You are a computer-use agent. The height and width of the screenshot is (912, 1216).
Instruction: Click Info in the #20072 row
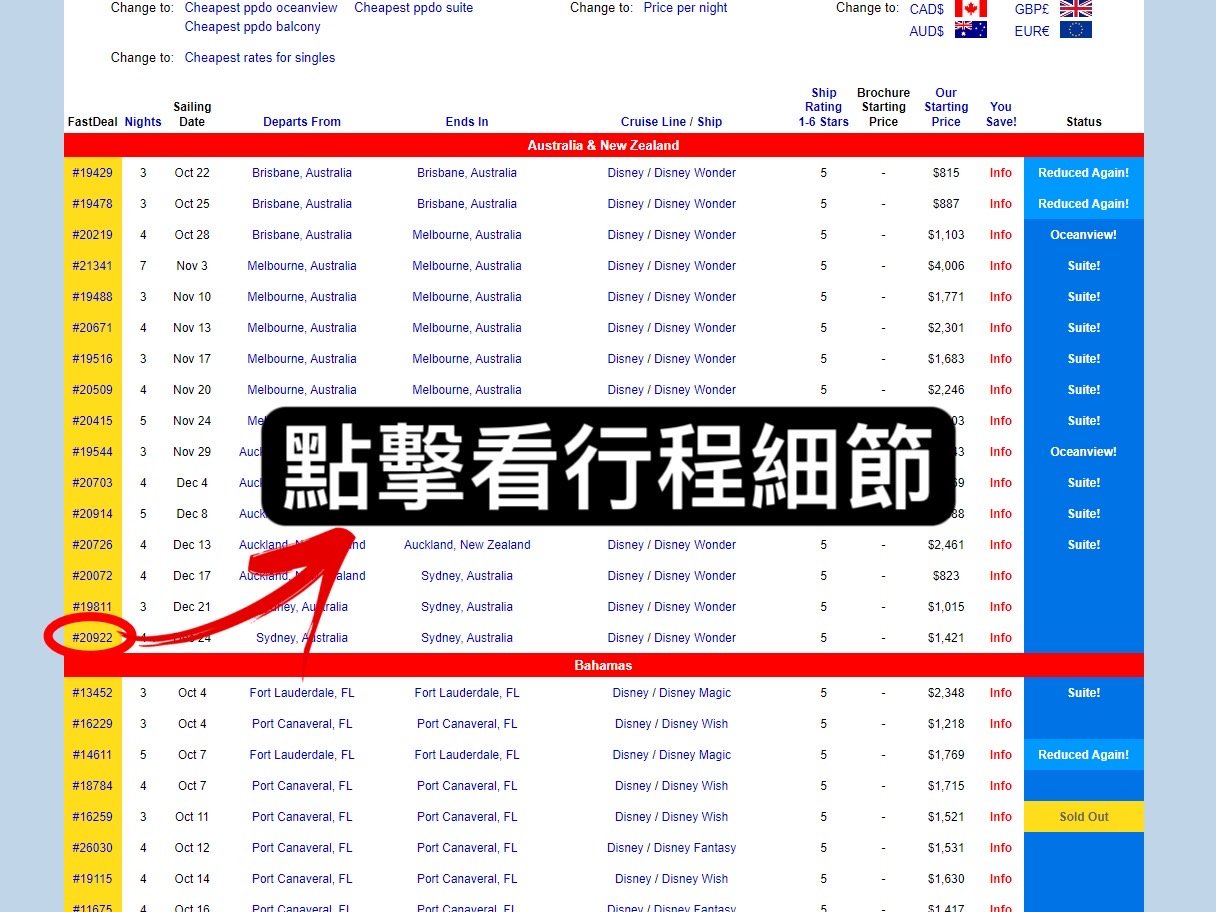[1001, 576]
